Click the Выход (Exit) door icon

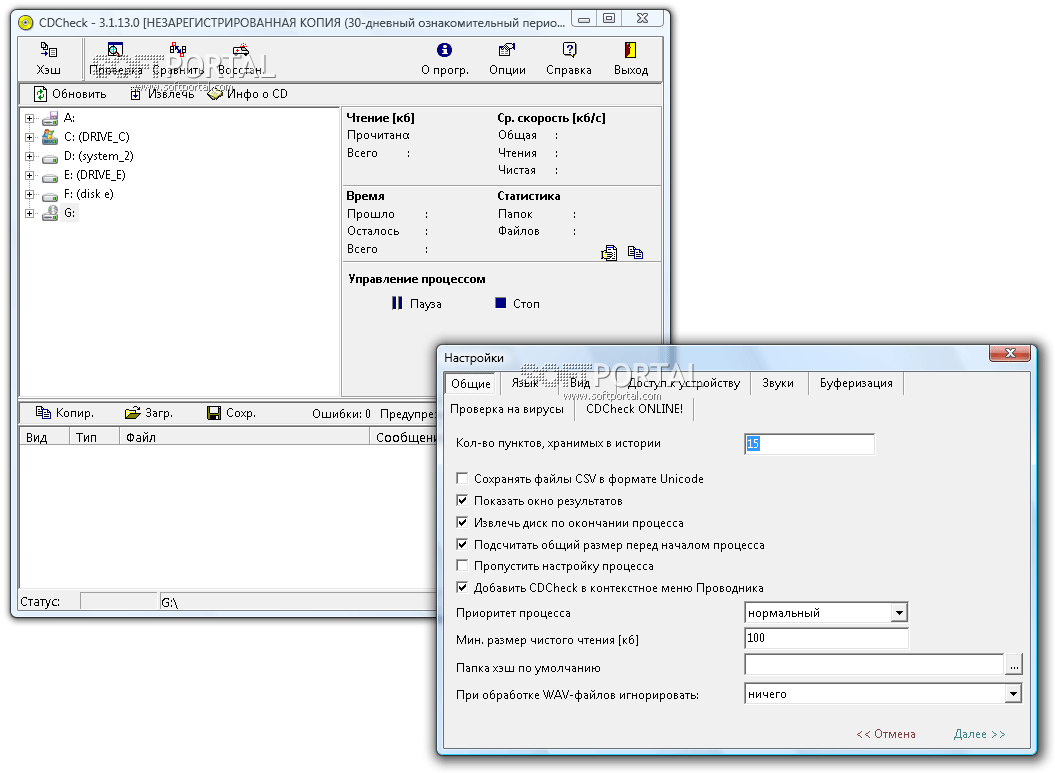point(630,50)
